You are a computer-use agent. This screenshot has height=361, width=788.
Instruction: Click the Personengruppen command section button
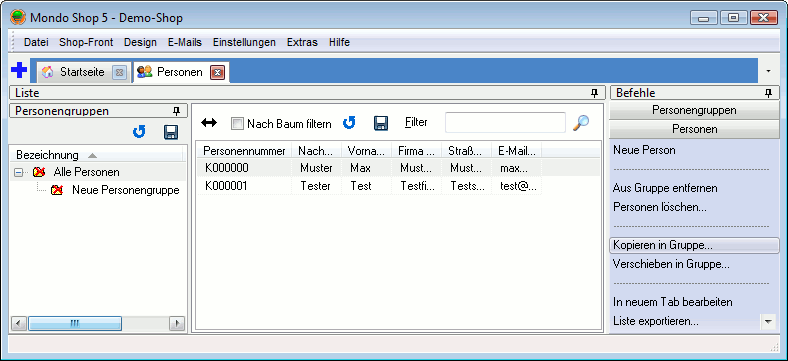pos(694,110)
